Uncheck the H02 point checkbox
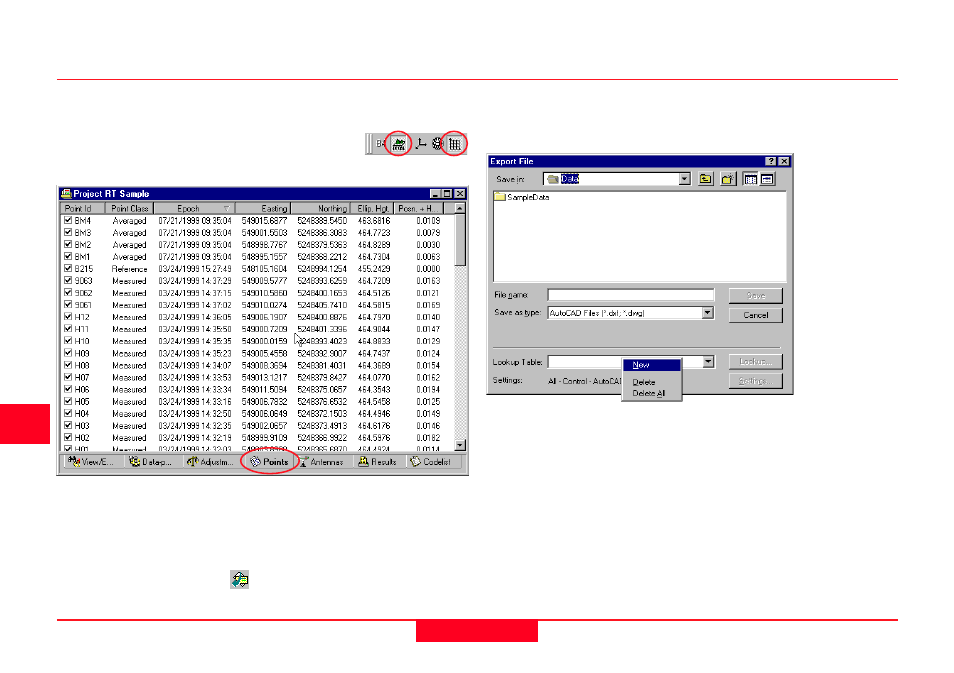Screen dimensions: 954x673 point(68,437)
